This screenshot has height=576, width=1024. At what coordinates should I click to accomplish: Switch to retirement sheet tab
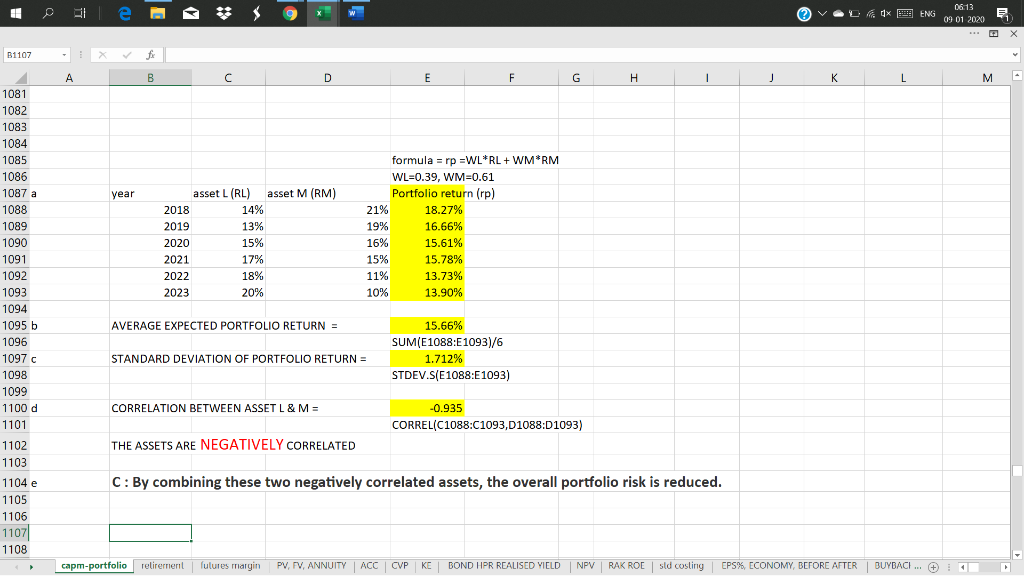click(163, 566)
